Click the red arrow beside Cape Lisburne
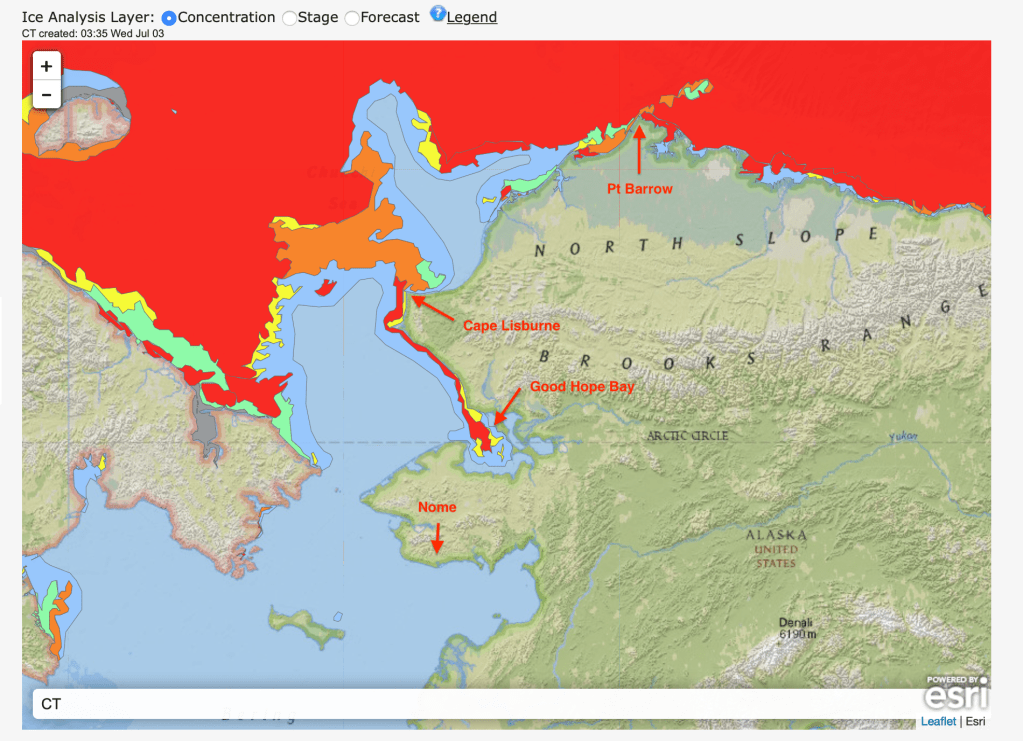 pyautogui.click(x=432, y=307)
